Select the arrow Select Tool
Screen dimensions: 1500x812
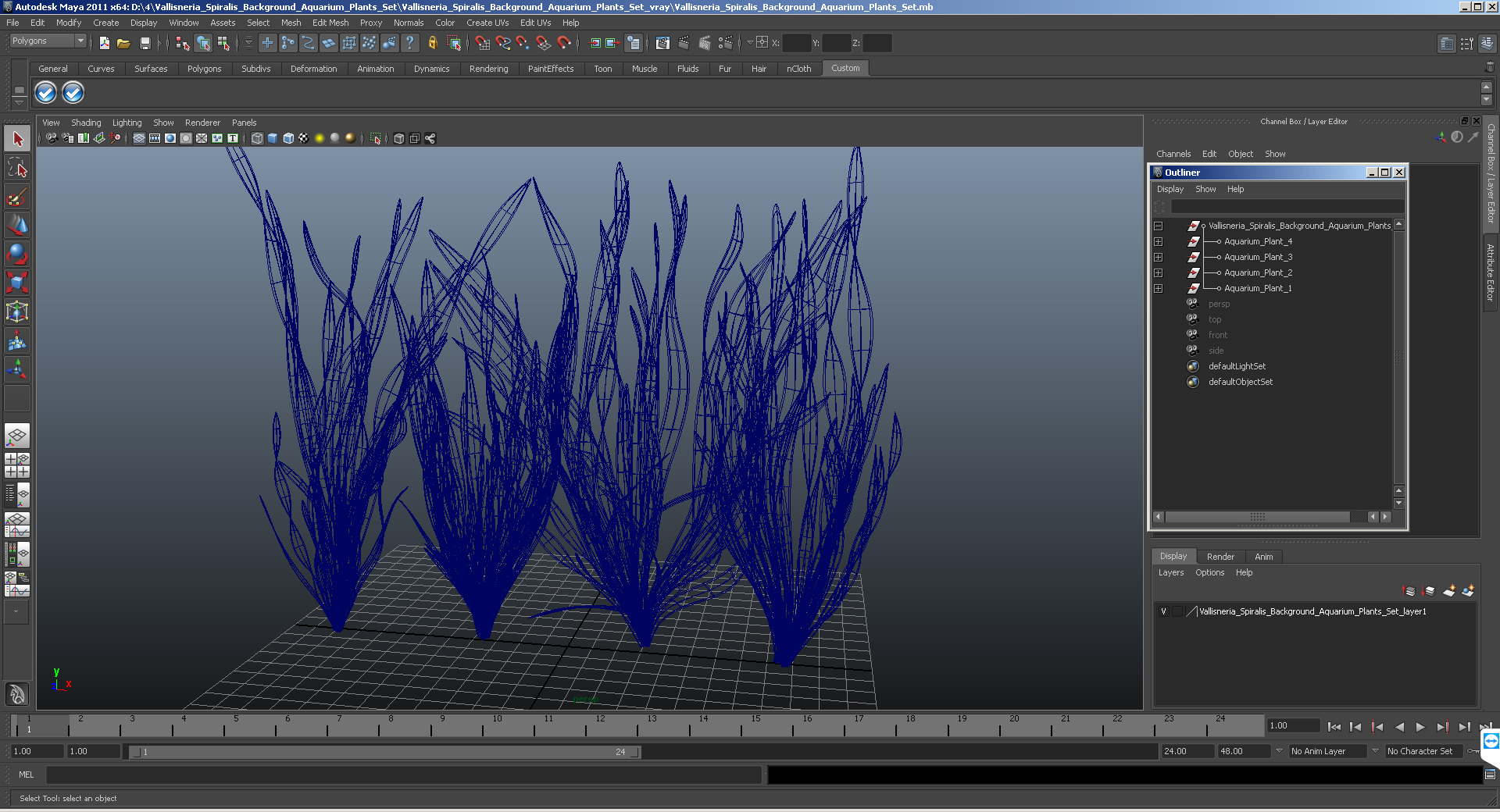tap(17, 140)
